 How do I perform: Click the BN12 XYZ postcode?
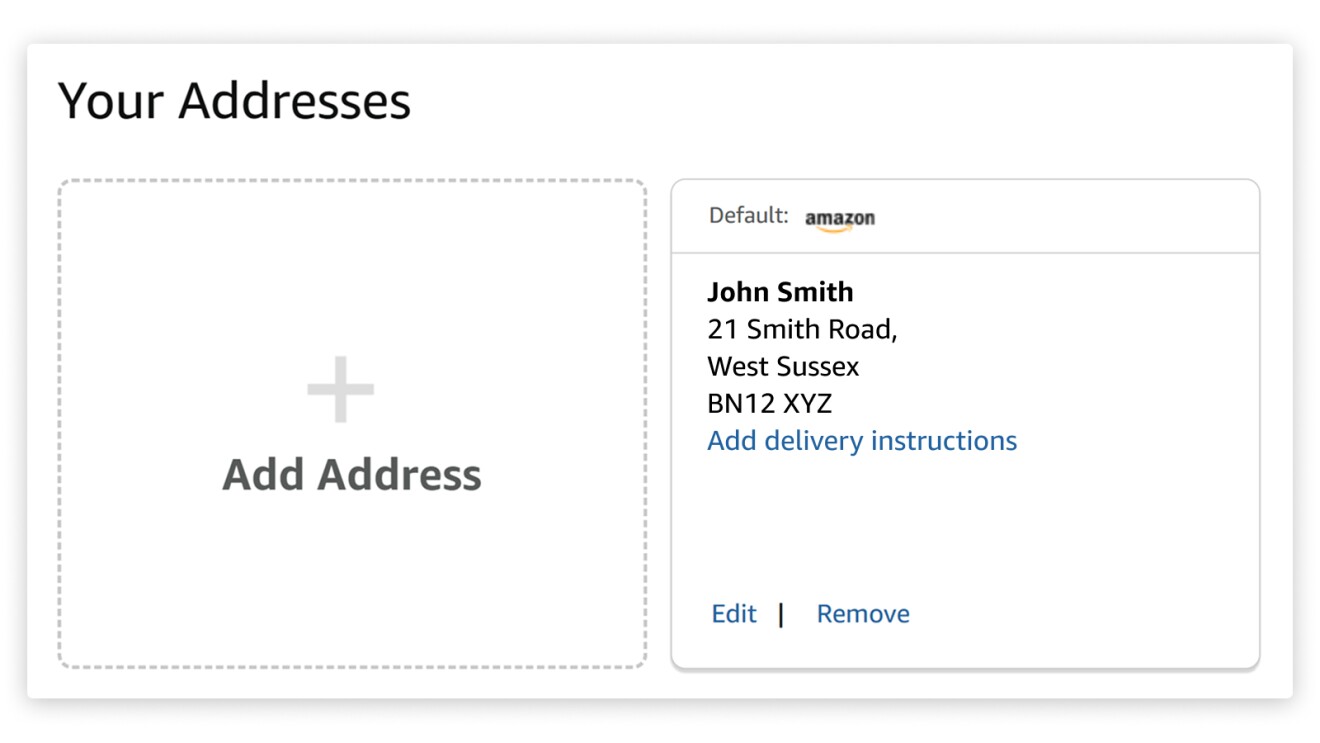[770, 404]
